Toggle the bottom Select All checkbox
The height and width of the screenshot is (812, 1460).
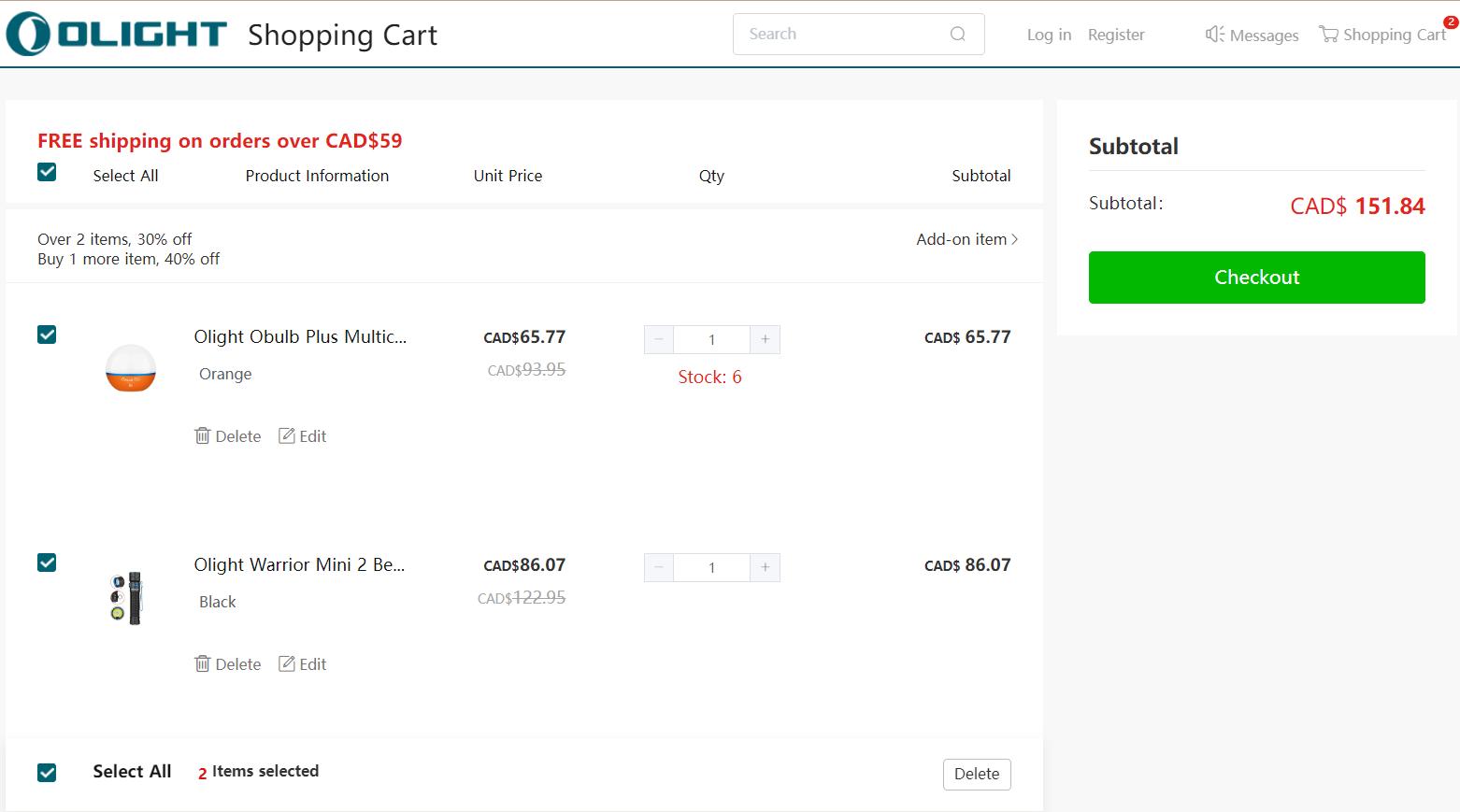tap(47, 773)
